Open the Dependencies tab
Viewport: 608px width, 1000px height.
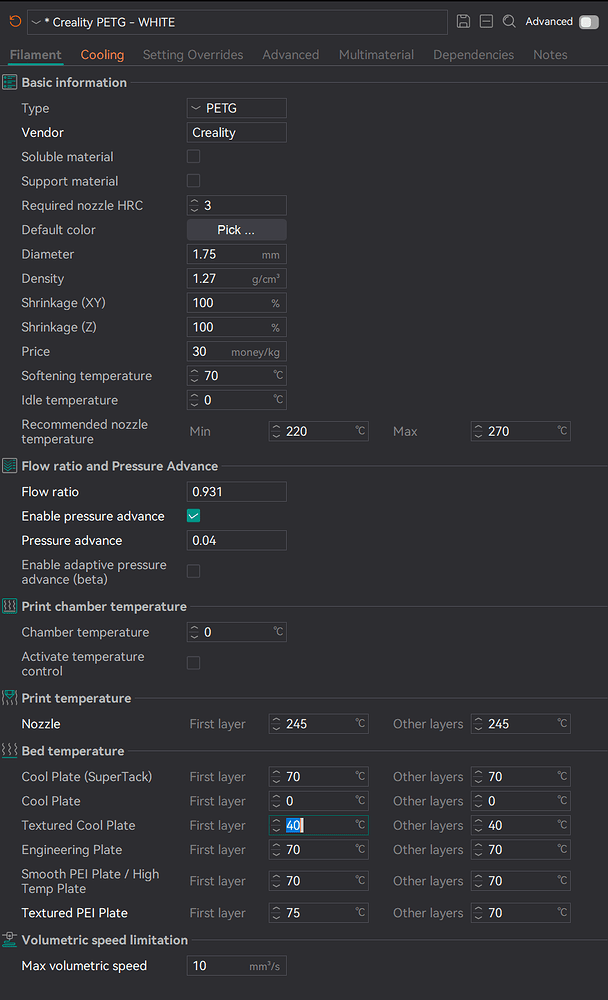(x=473, y=55)
